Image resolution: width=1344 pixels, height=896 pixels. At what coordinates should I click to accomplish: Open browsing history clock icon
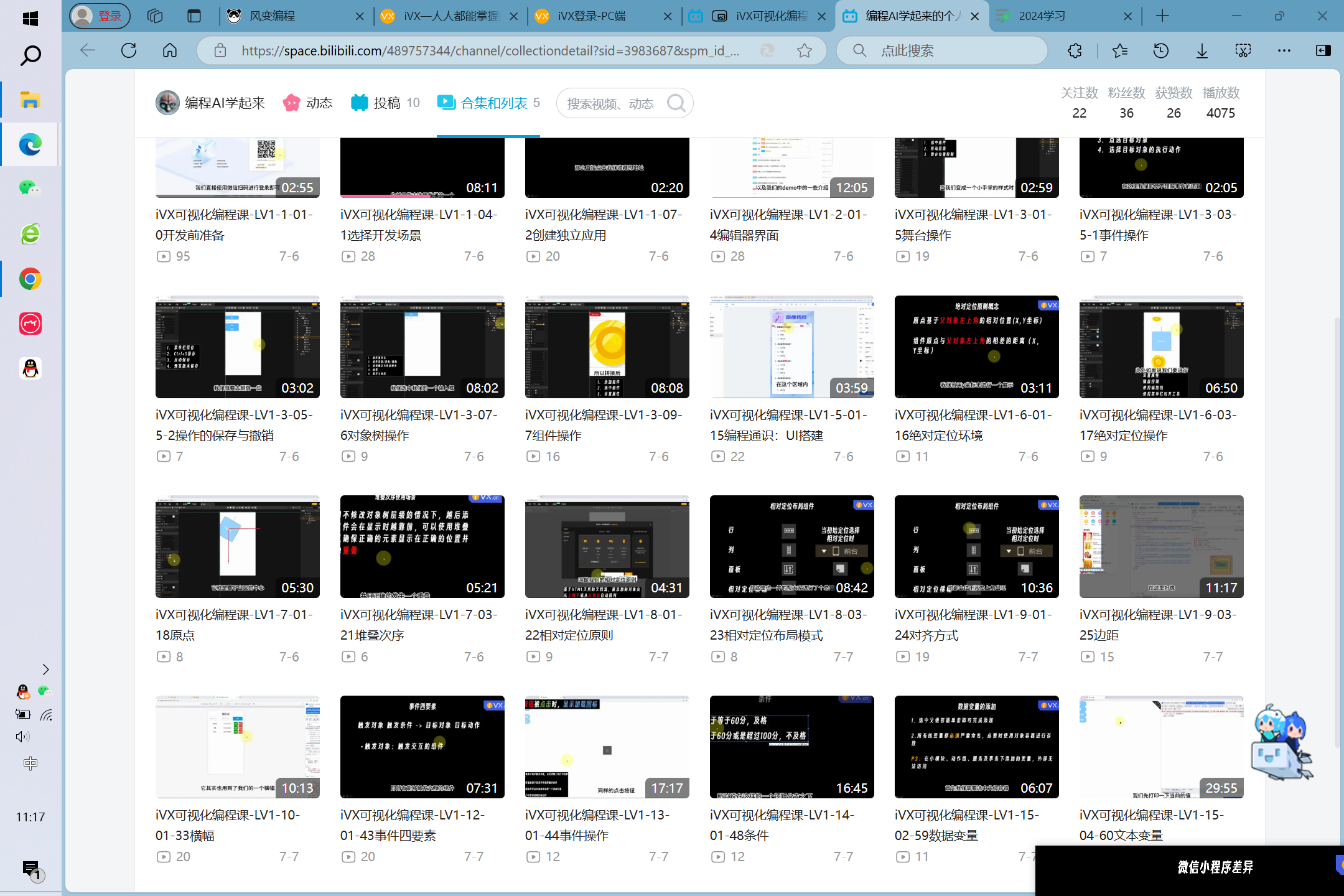coord(1161,50)
